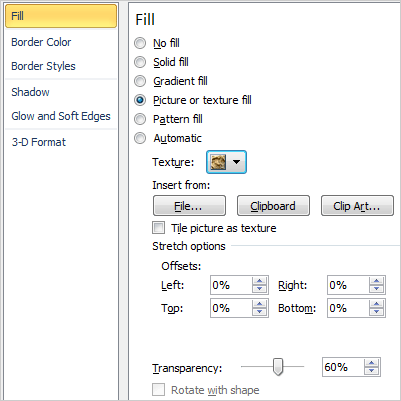Go to Glow and Soft Edges
Image resolution: width=401 pixels, height=401 pixels.
pyautogui.click(x=61, y=116)
